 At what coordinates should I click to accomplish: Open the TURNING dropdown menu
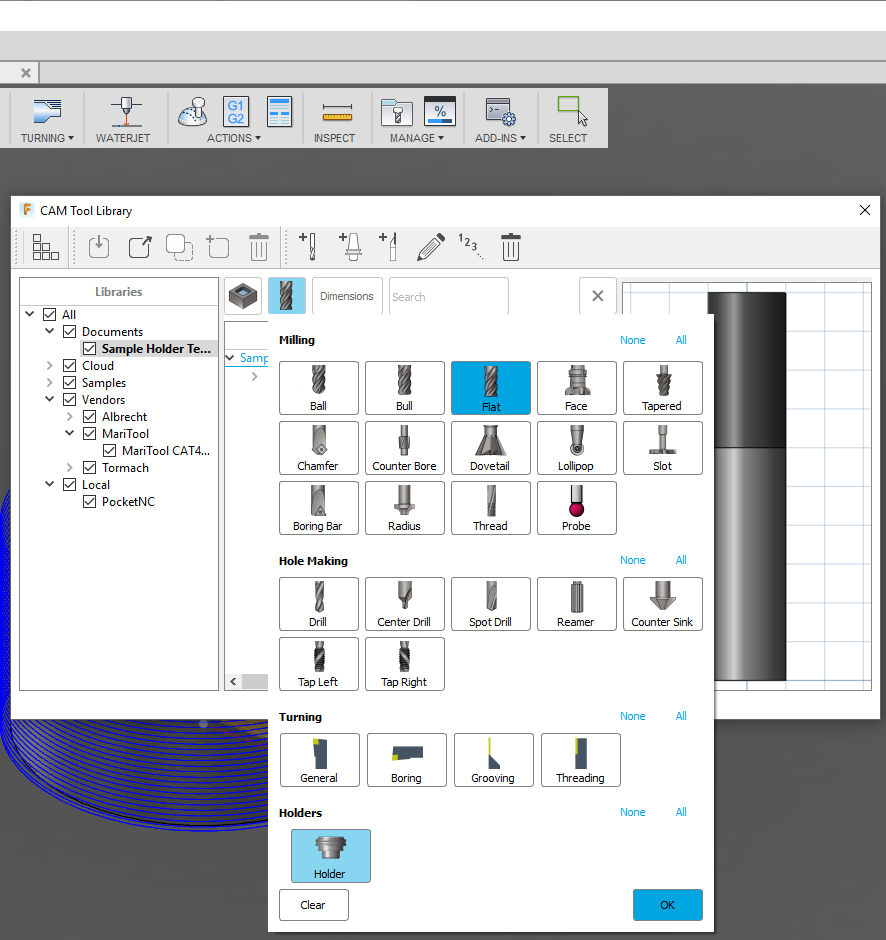(47, 138)
